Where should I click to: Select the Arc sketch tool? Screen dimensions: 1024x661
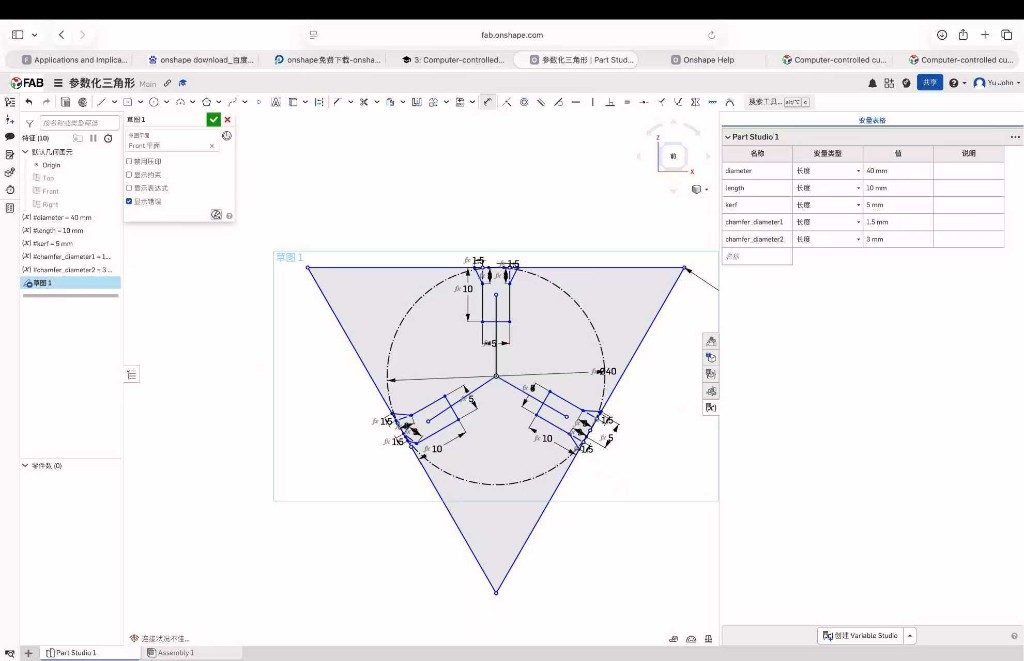(180, 102)
